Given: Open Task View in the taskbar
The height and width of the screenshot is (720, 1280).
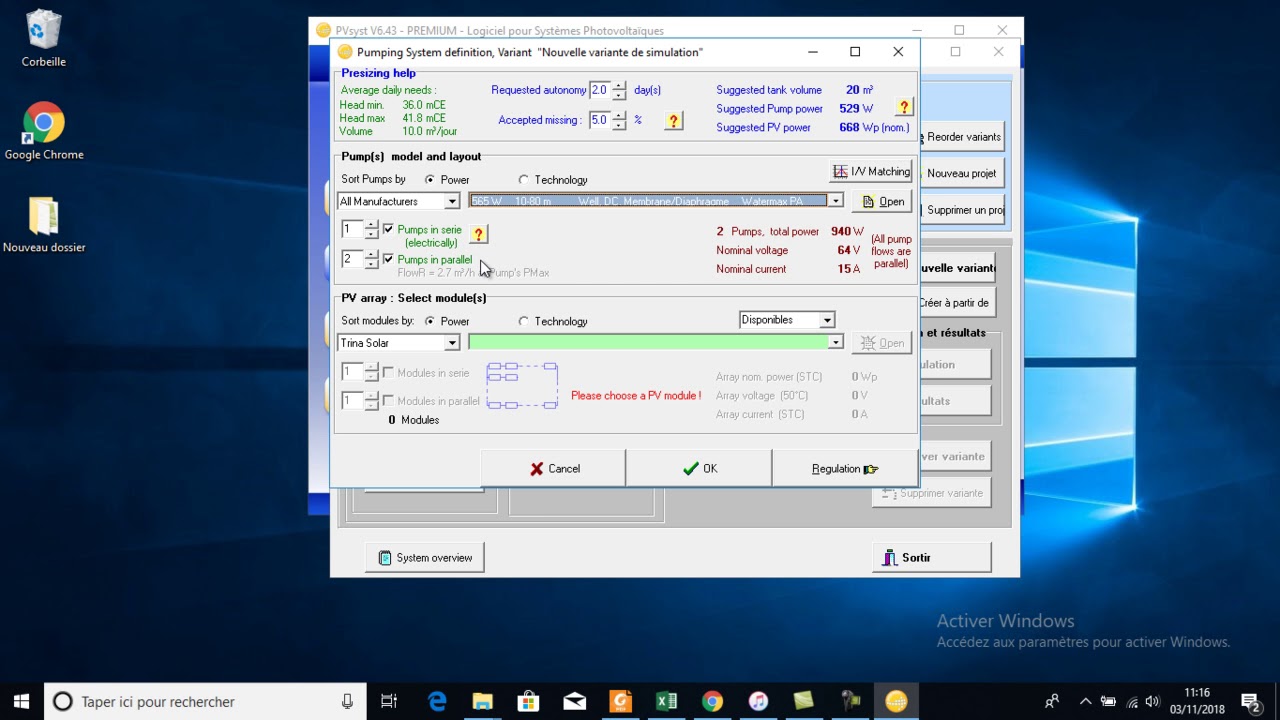Looking at the screenshot, I should coord(389,702).
